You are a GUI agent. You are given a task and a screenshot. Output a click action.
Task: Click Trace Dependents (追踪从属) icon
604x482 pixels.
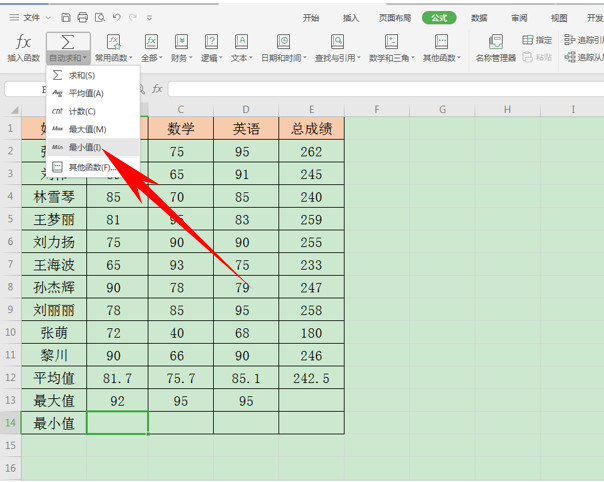pos(569,57)
